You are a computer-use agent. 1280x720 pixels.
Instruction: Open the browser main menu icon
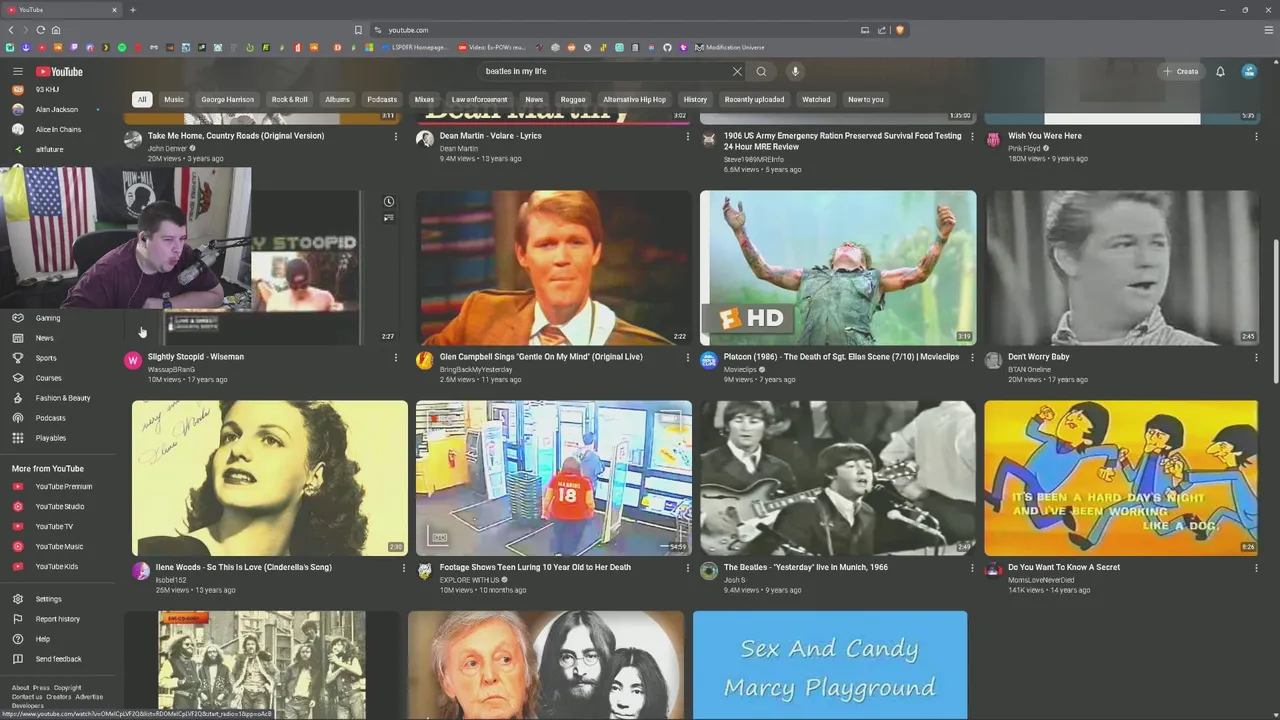(x=1268, y=30)
